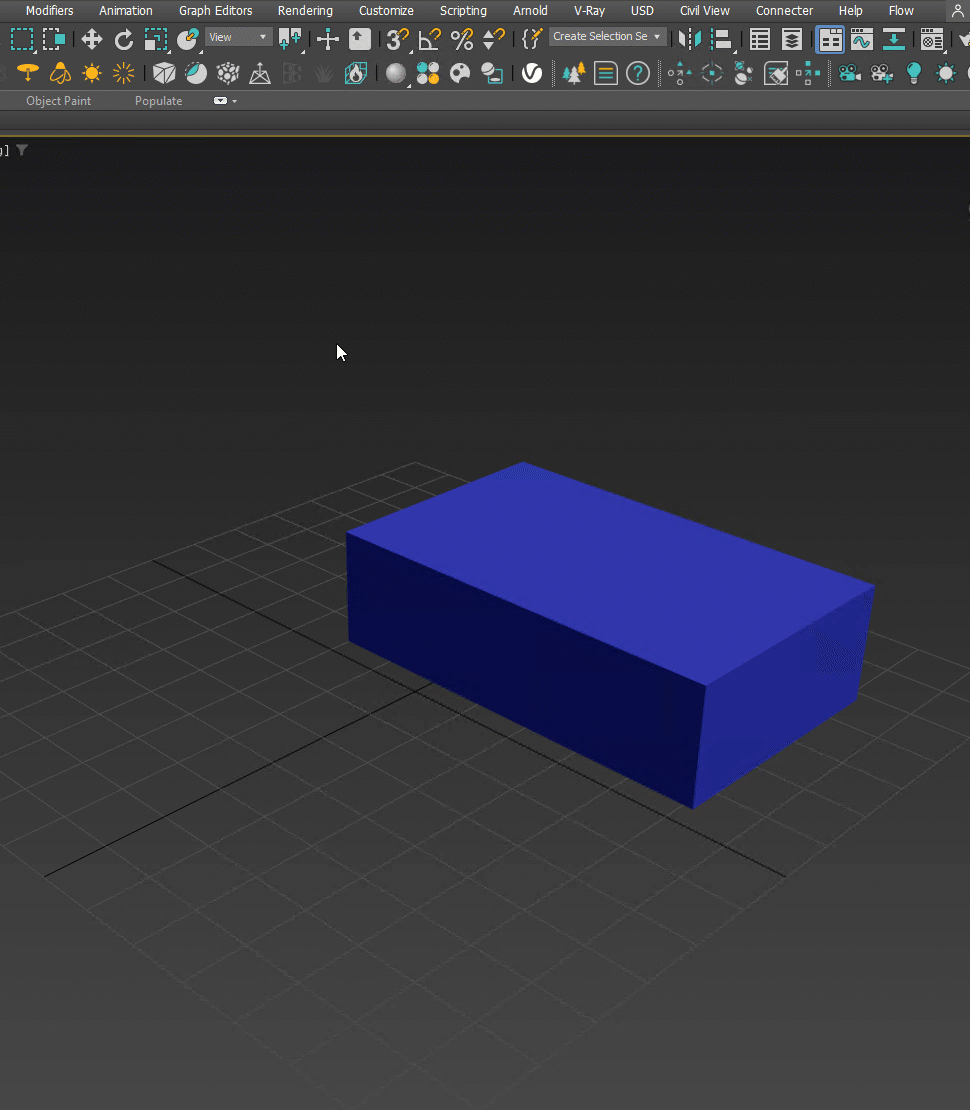The width and height of the screenshot is (970, 1110).
Task: Select the Rectangular Selection Region tool
Action: [22, 39]
